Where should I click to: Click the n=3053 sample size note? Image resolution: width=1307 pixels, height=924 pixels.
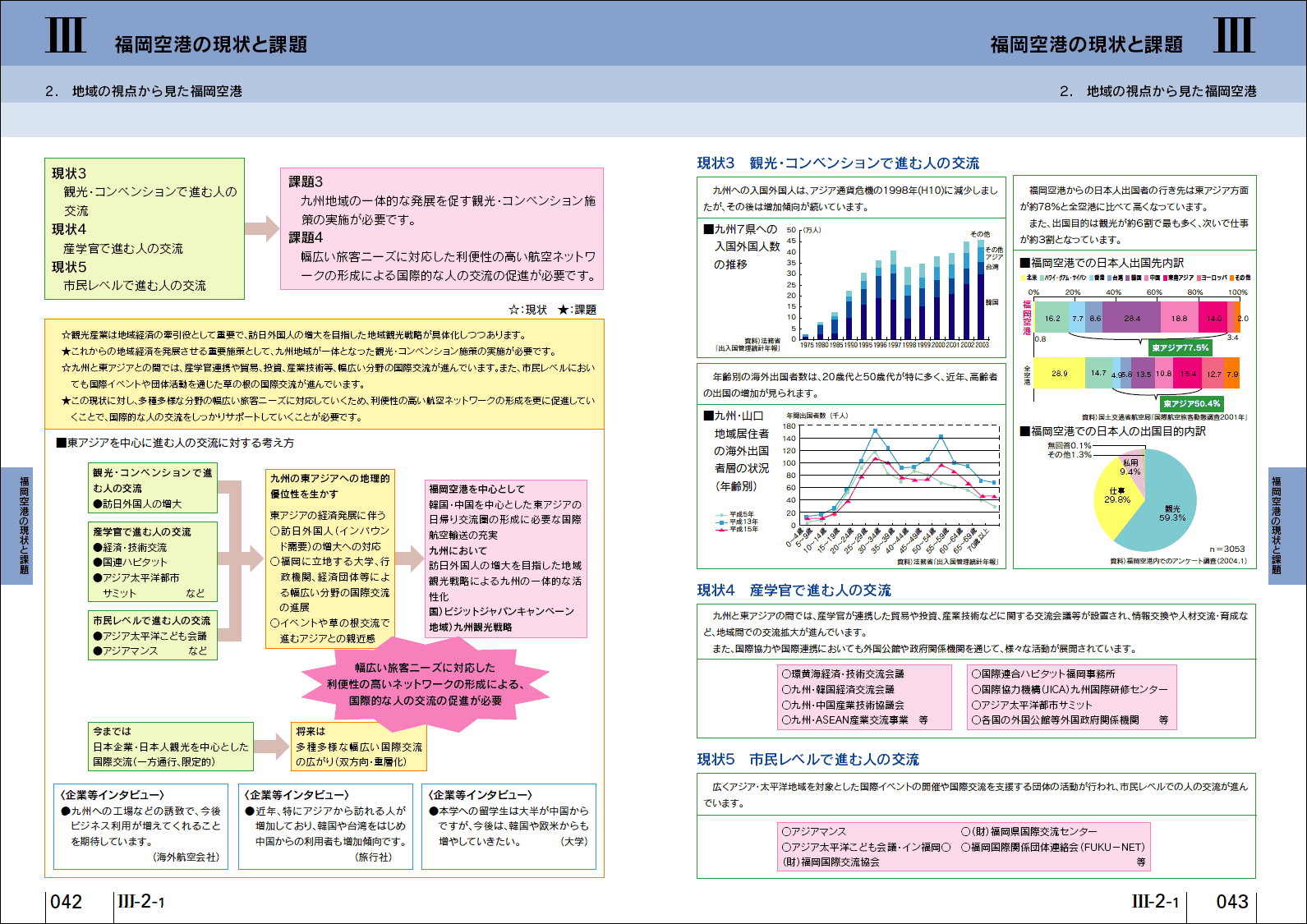[x=1226, y=549]
